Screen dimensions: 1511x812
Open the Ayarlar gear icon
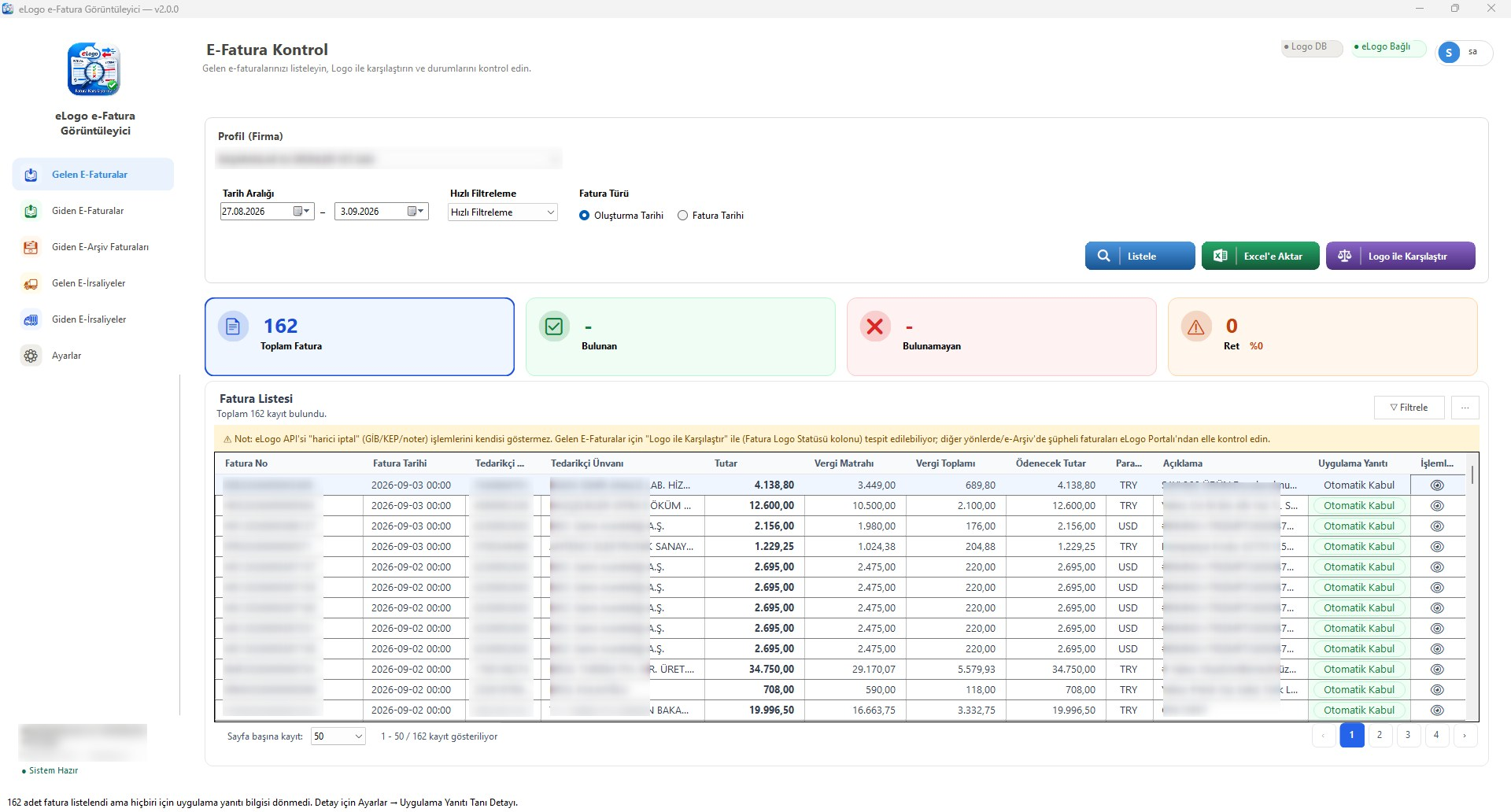[x=31, y=356]
